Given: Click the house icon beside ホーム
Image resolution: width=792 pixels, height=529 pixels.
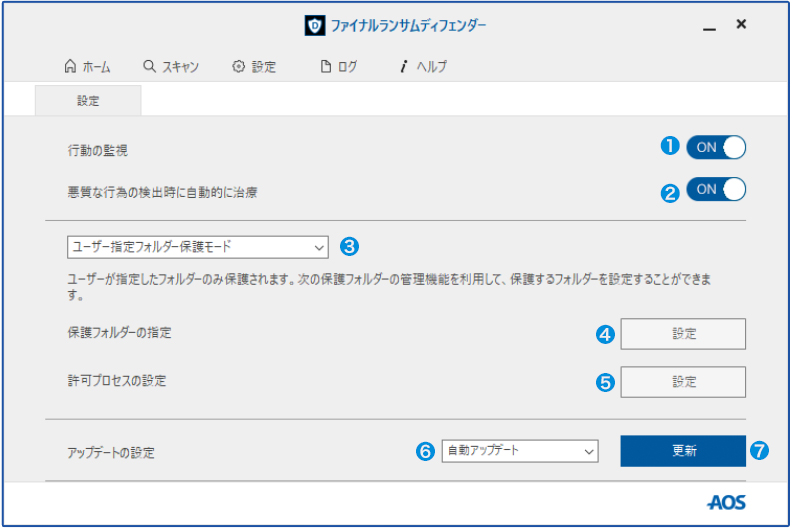Looking at the screenshot, I should (x=70, y=66).
